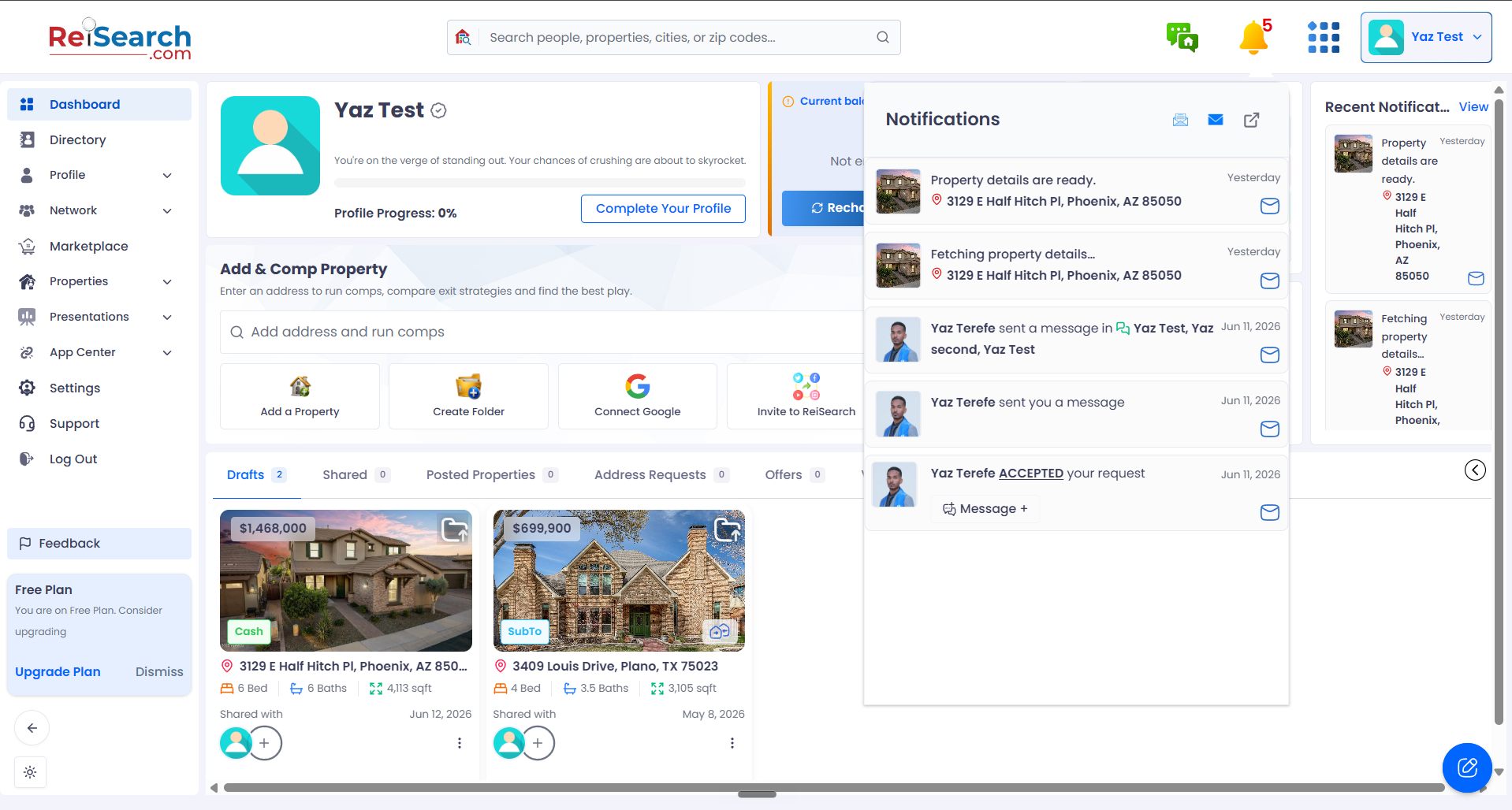Click the Connect Google icon

point(637,386)
